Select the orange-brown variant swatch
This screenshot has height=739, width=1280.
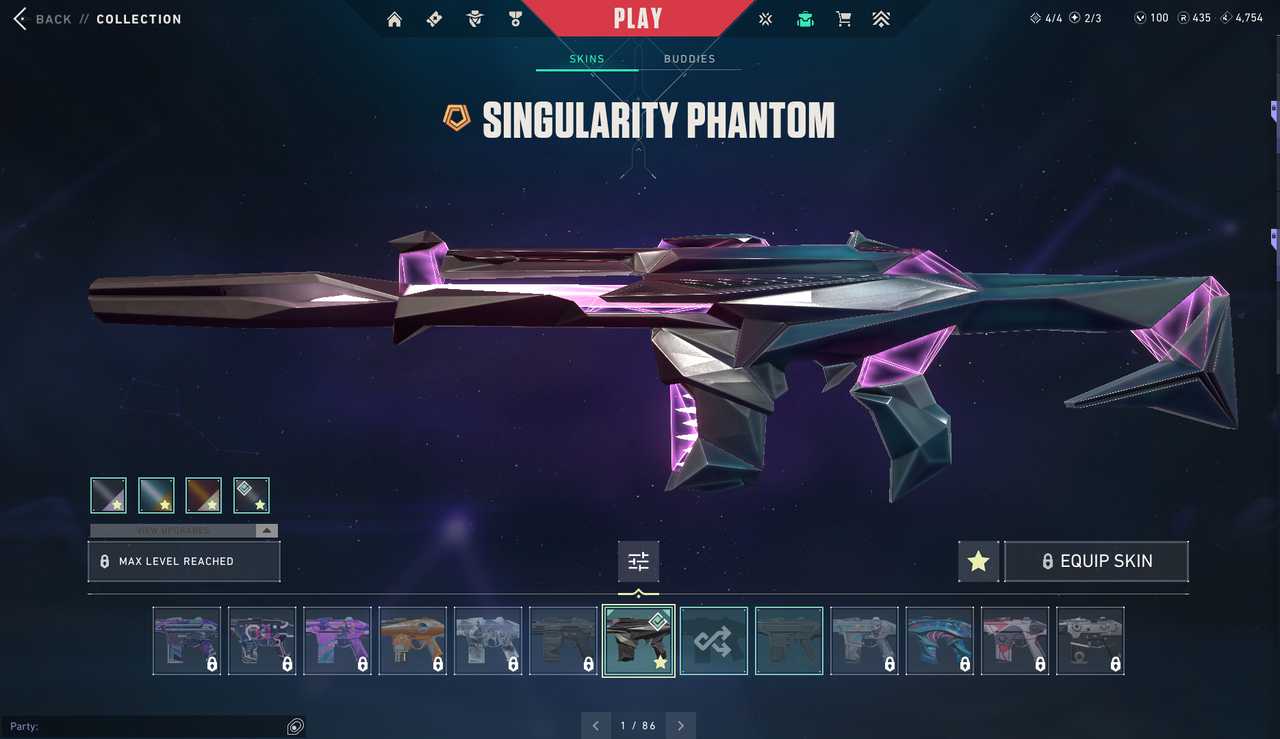(204, 495)
